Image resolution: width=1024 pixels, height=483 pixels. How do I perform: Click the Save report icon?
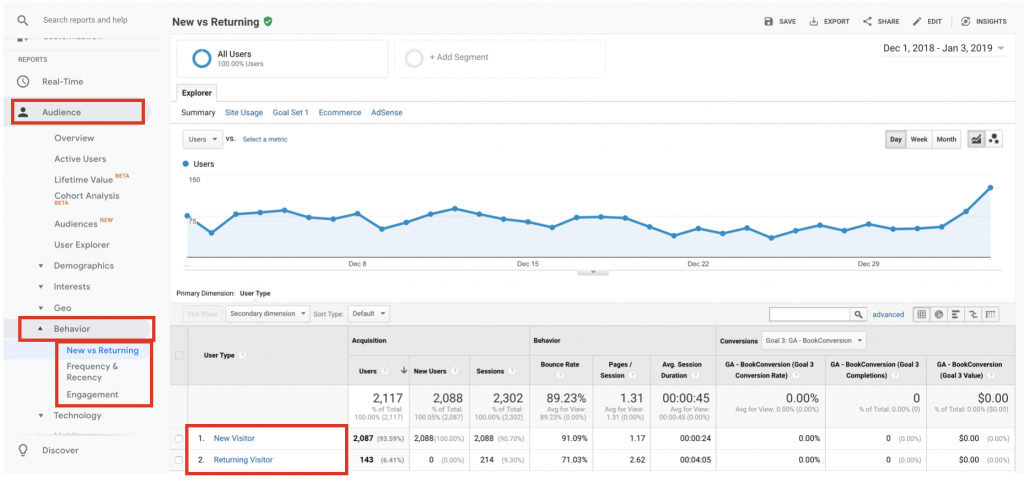(768, 21)
